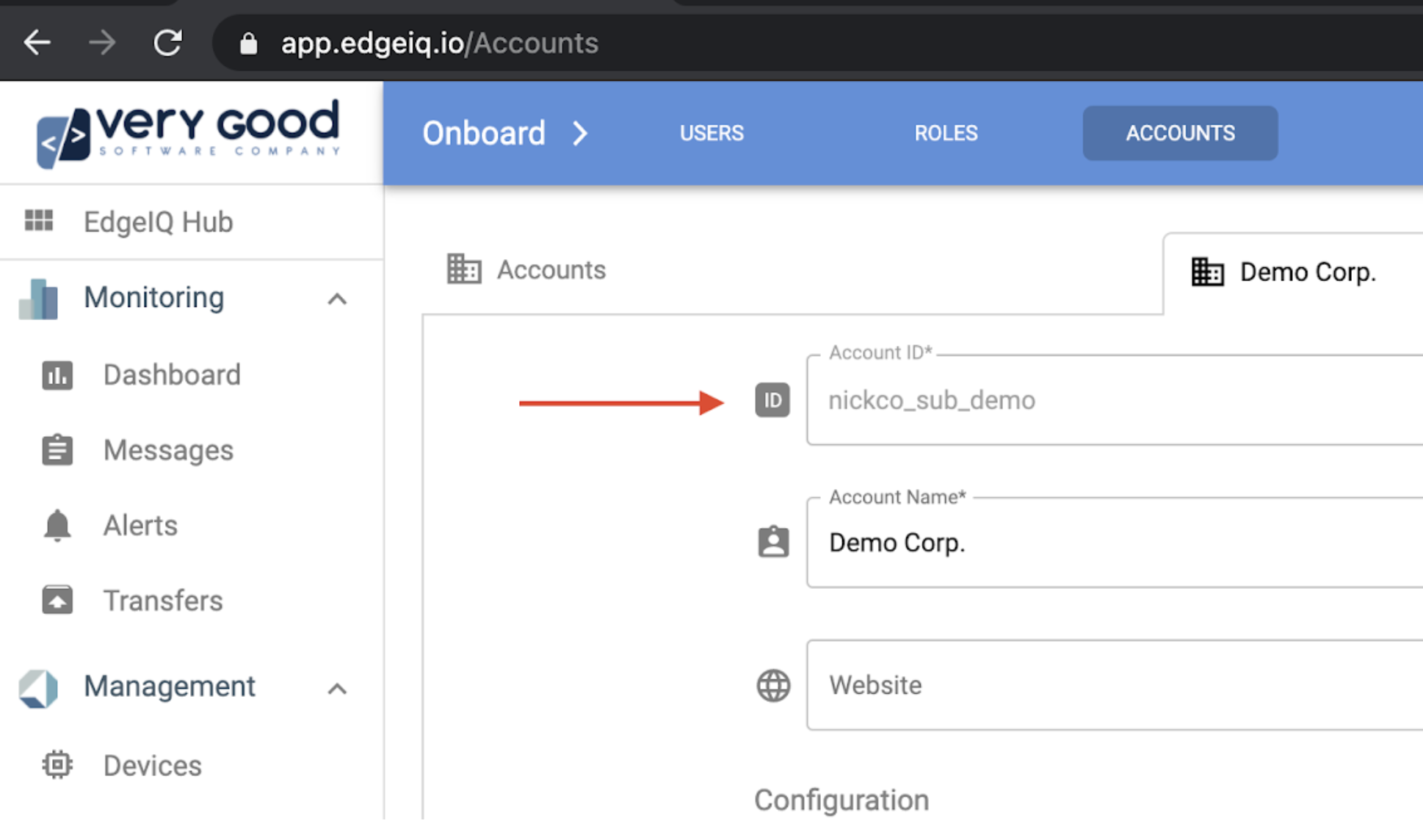Open the Accounts list tab

pyautogui.click(x=526, y=270)
